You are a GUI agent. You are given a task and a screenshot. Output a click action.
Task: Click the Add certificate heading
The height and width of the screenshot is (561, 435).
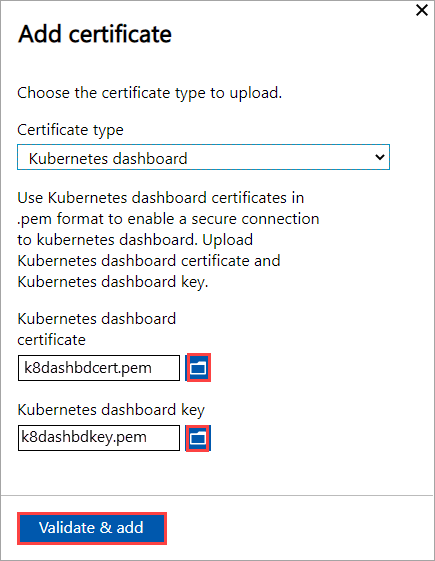pos(95,34)
